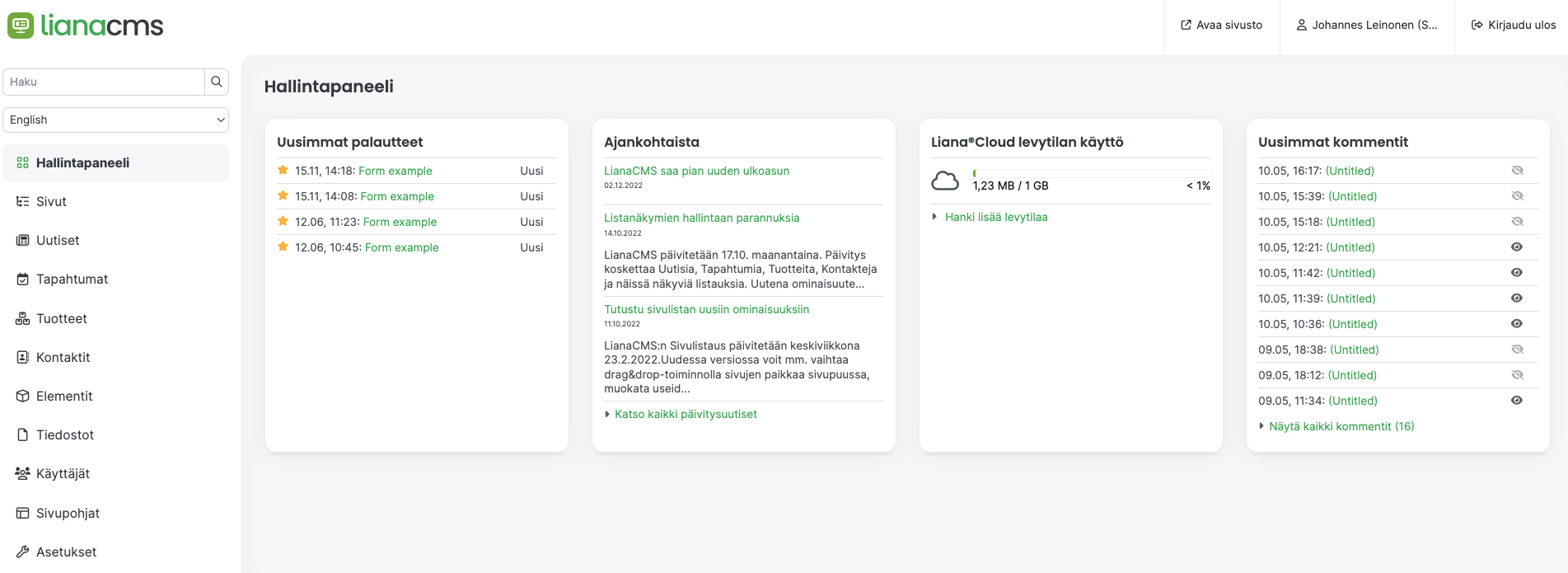Click the disk usage progress bar
Viewport: 1568px width, 573px height.
coord(1092,173)
